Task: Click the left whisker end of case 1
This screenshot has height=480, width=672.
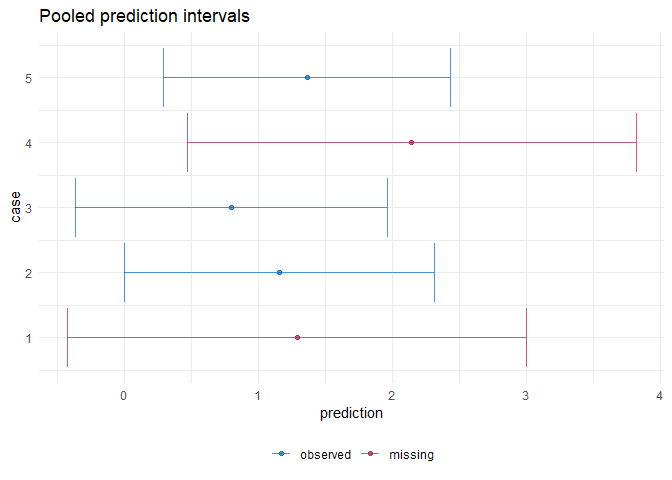Action: [67, 337]
